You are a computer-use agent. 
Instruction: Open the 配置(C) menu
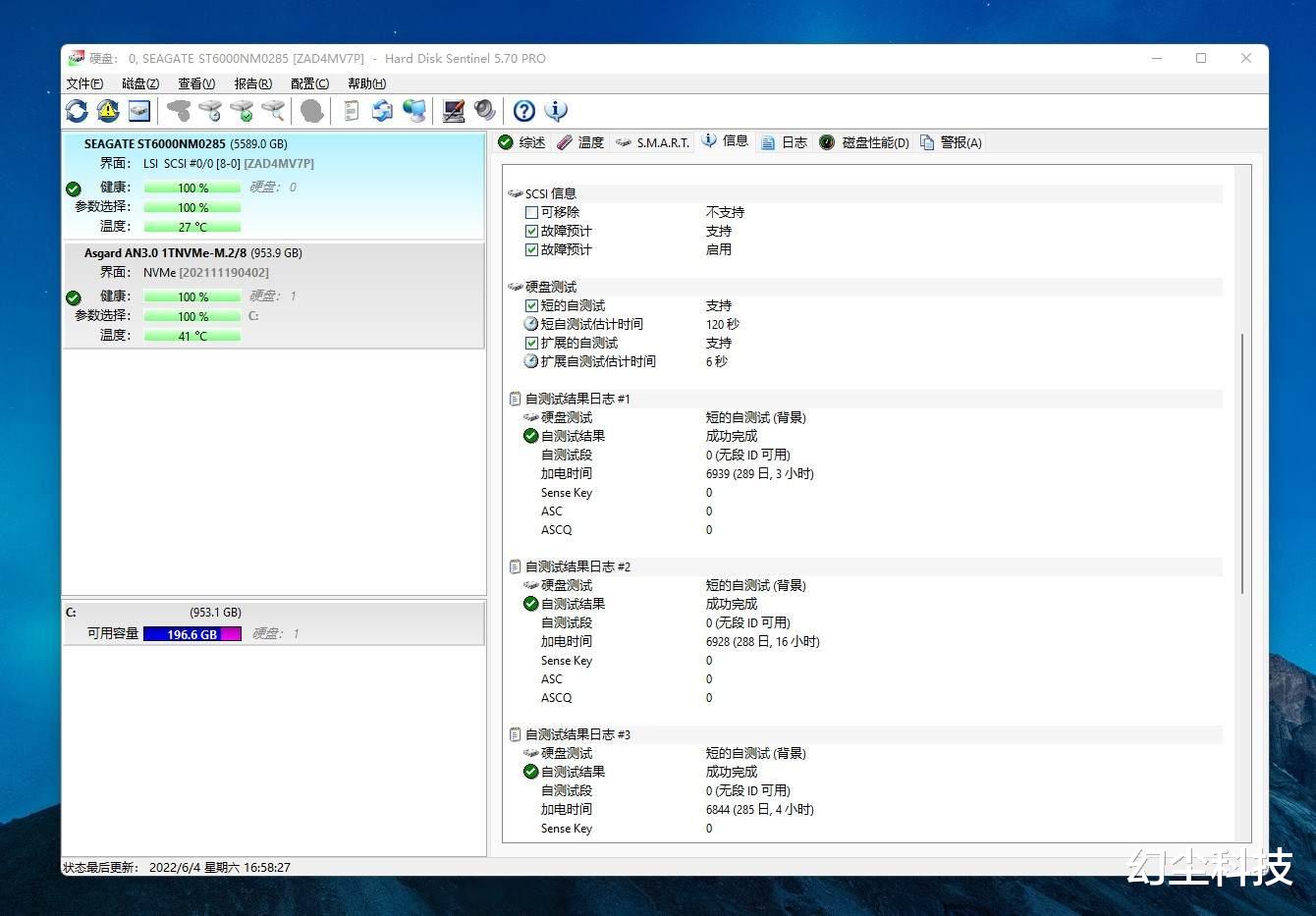coord(309,83)
